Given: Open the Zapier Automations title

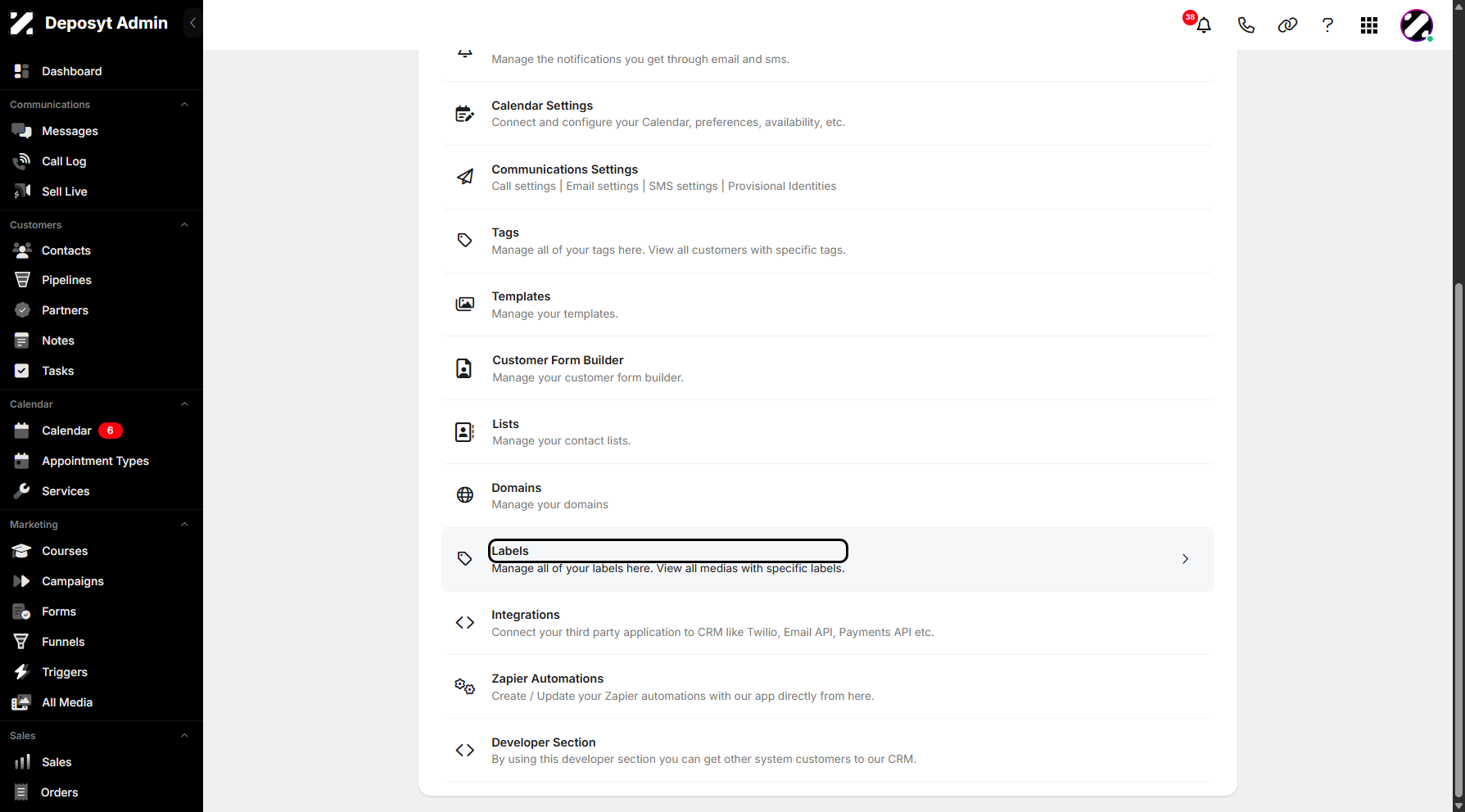Looking at the screenshot, I should (x=547, y=679).
